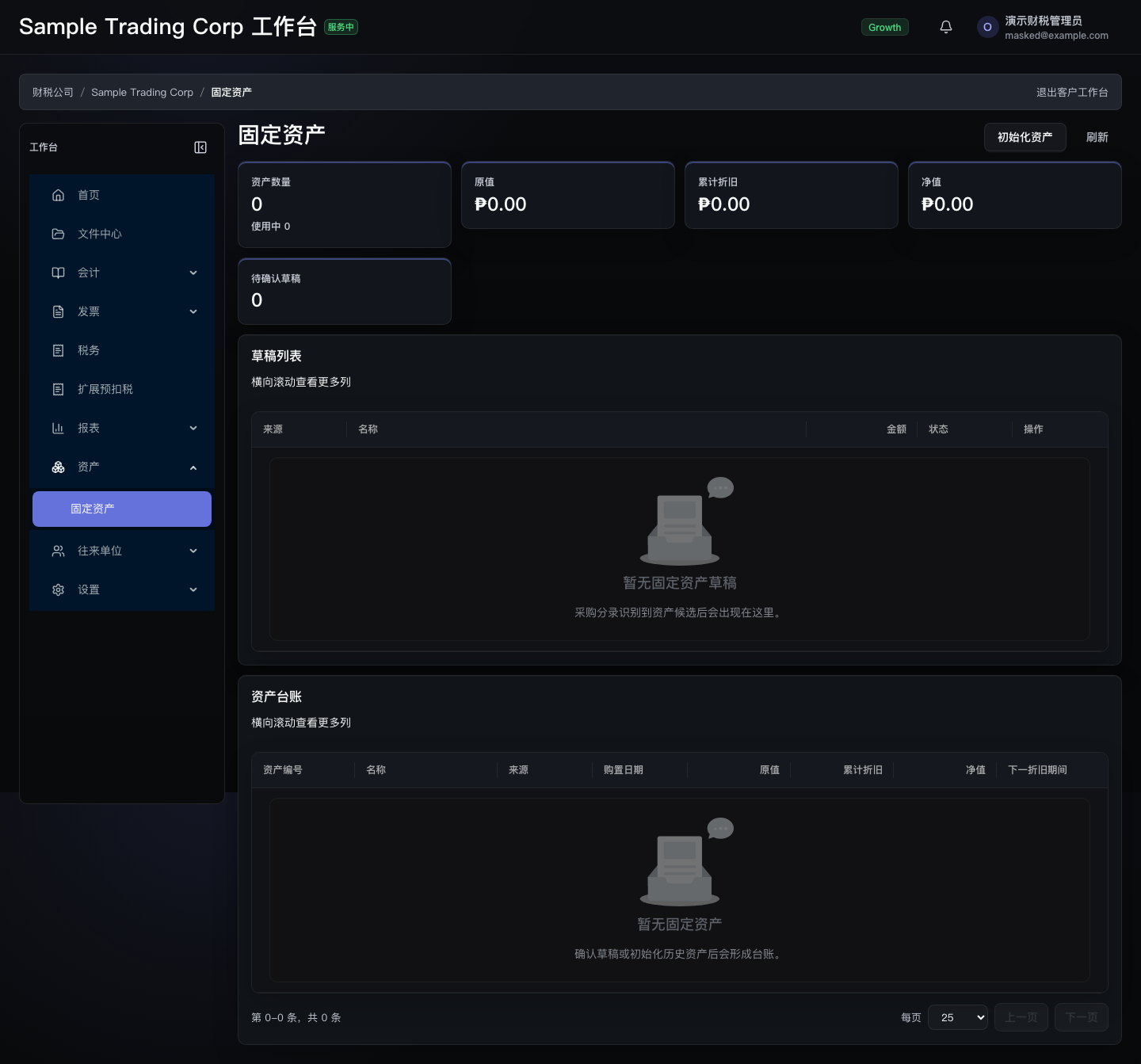The width and height of the screenshot is (1141, 1064).
Task: Click the 暂无固定资产 ledger empty-state illustration
Action: pyautogui.click(x=686, y=862)
